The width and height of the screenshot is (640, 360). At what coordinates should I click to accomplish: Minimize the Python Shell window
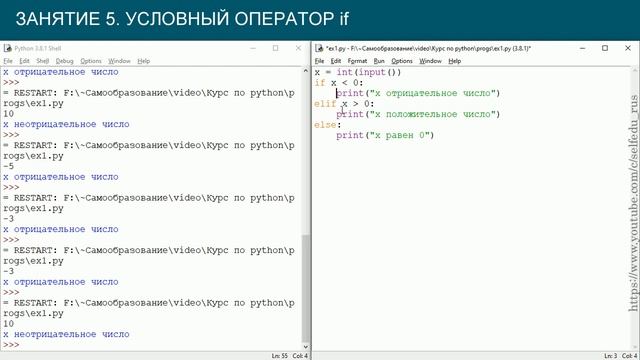click(253, 48)
